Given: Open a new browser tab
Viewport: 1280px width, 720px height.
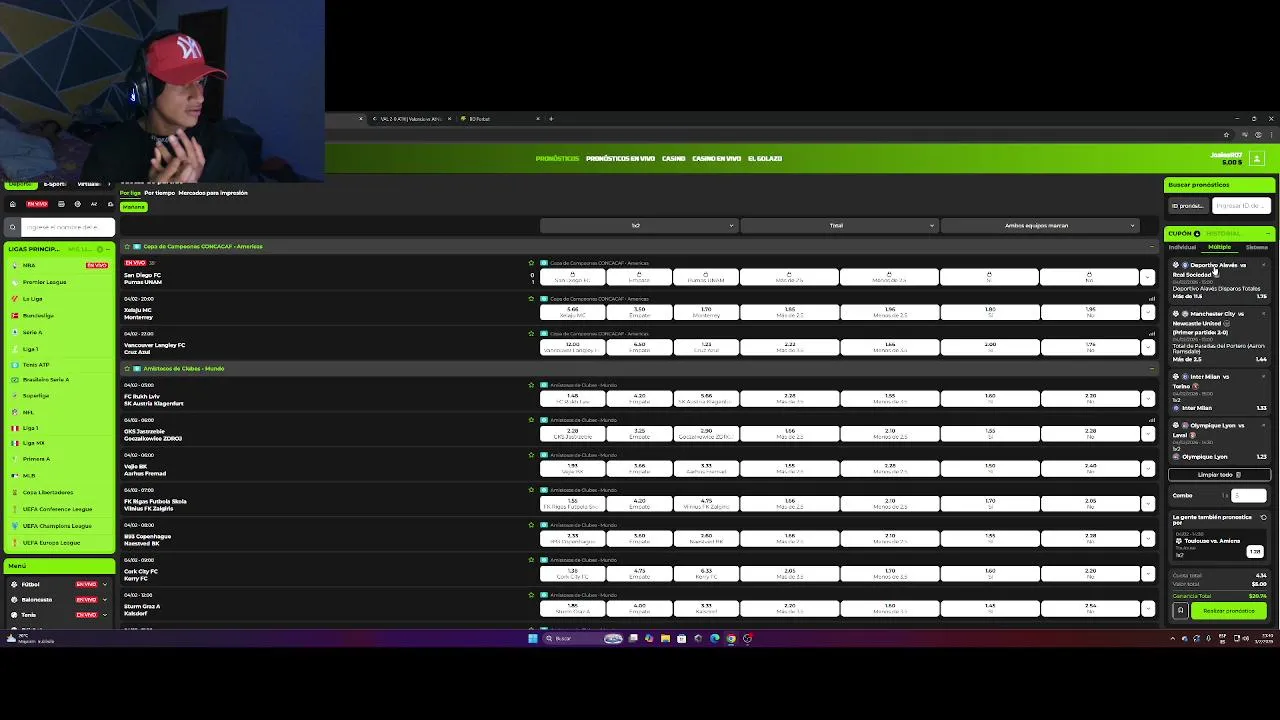Looking at the screenshot, I should 550,119.
